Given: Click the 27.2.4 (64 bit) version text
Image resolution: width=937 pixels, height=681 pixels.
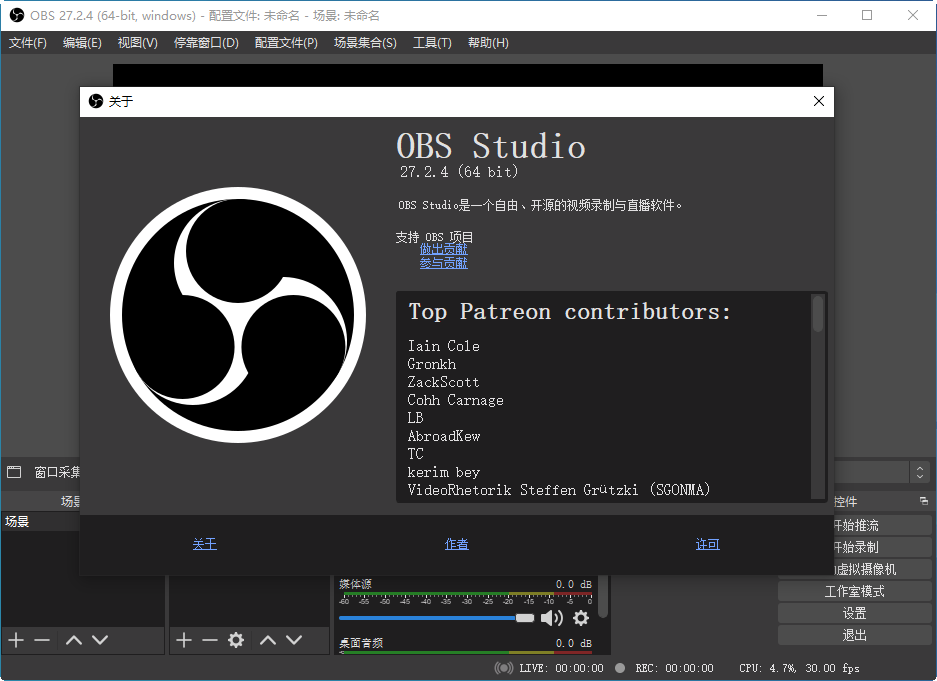Looking at the screenshot, I should (x=459, y=172).
